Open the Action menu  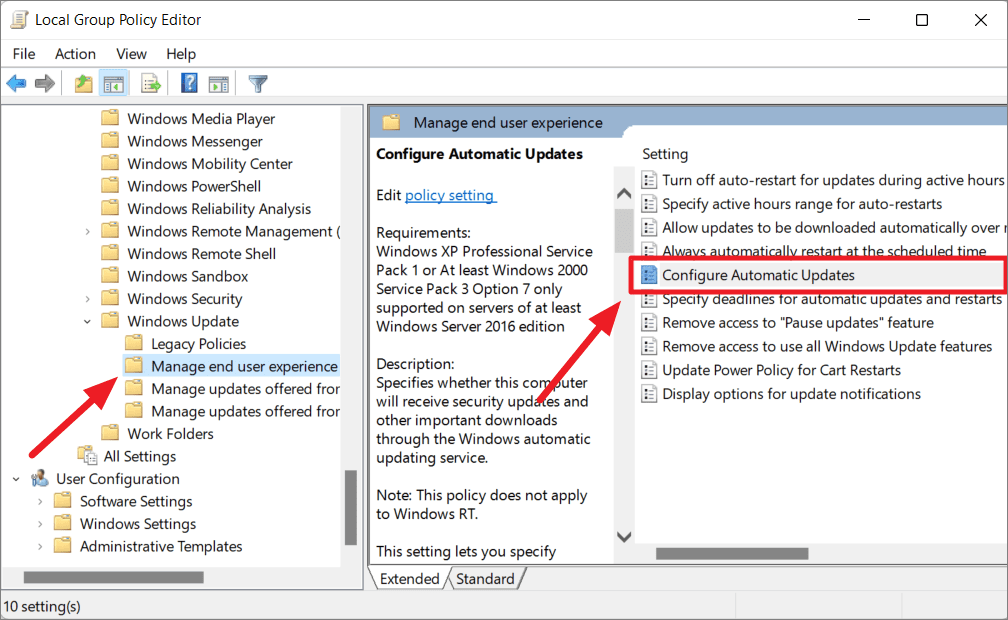click(75, 54)
